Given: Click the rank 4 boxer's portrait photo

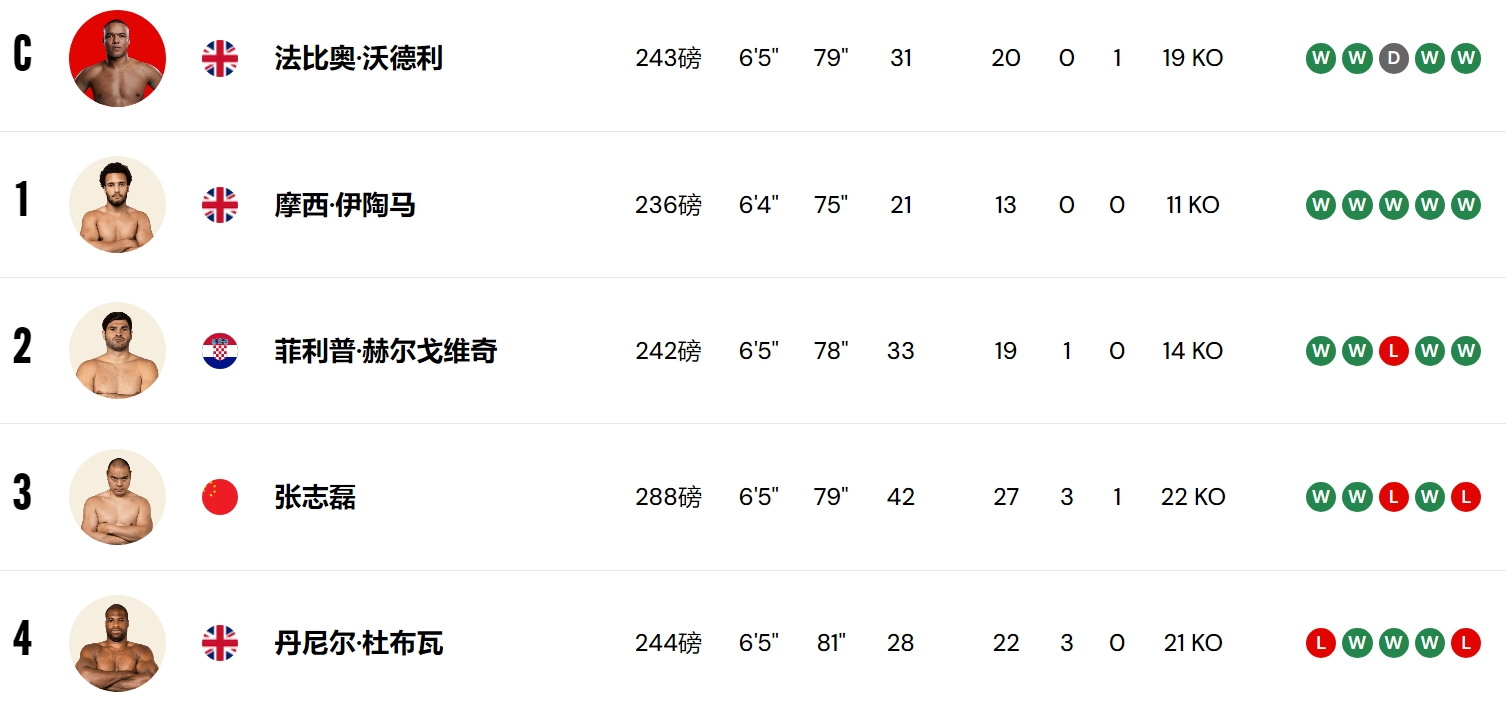Looking at the screenshot, I should pyautogui.click(x=117, y=643).
